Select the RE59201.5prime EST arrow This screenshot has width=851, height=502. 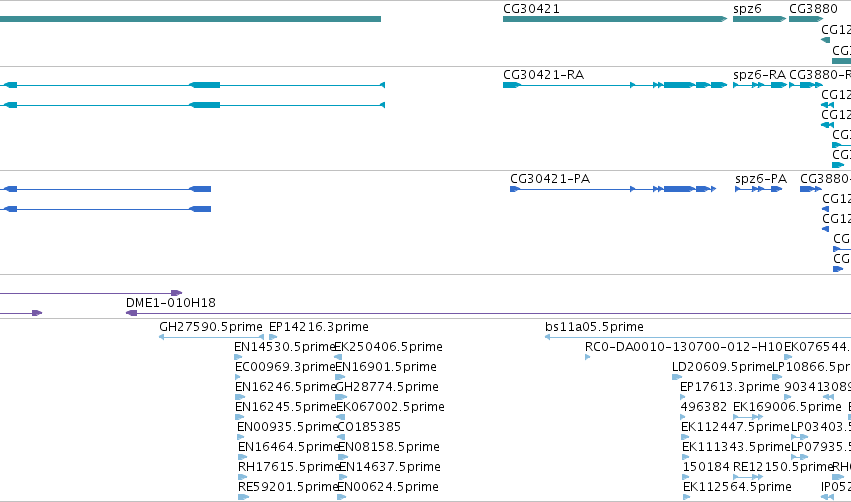coord(243,497)
